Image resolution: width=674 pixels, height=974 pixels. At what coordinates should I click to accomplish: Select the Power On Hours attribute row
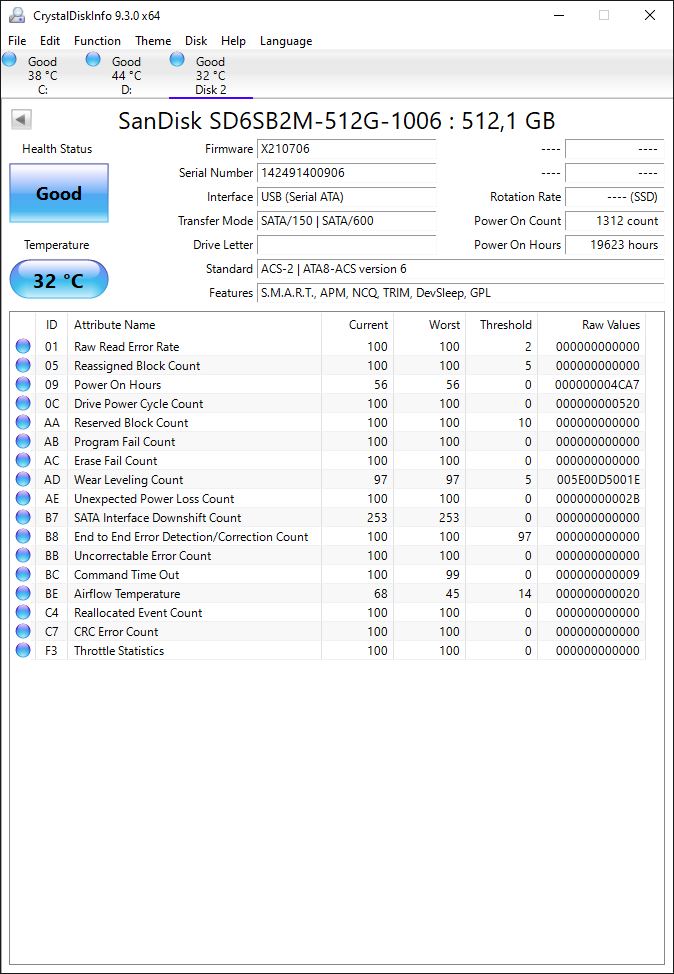(328, 385)
